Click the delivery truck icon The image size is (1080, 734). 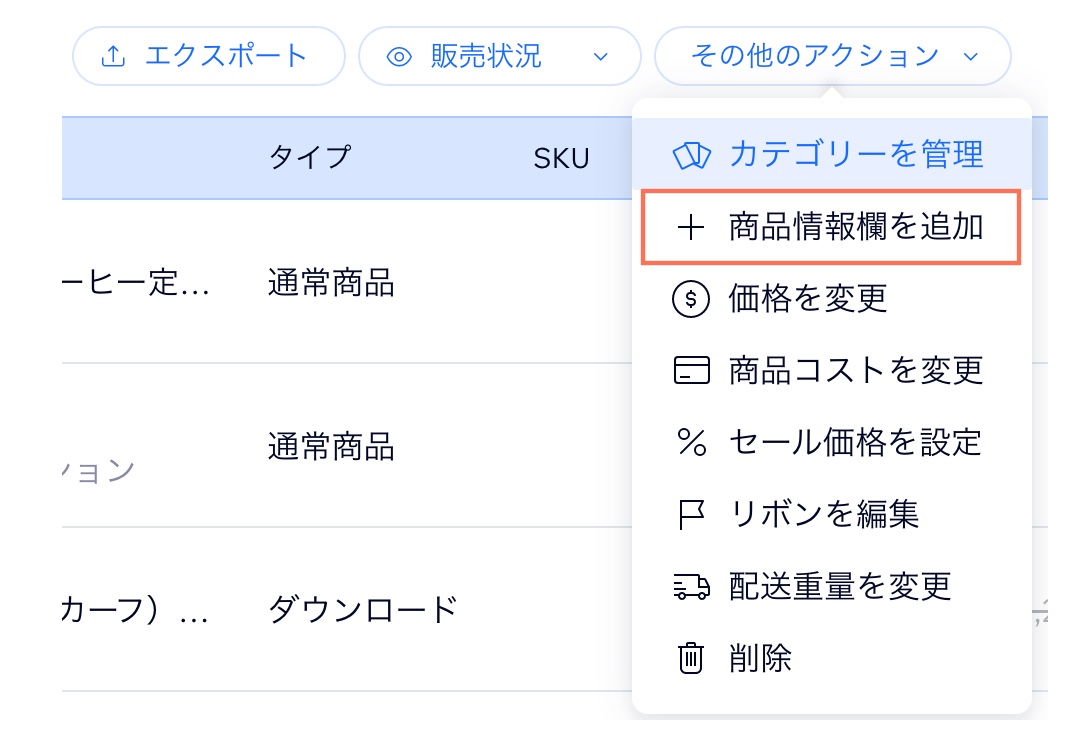691,586
